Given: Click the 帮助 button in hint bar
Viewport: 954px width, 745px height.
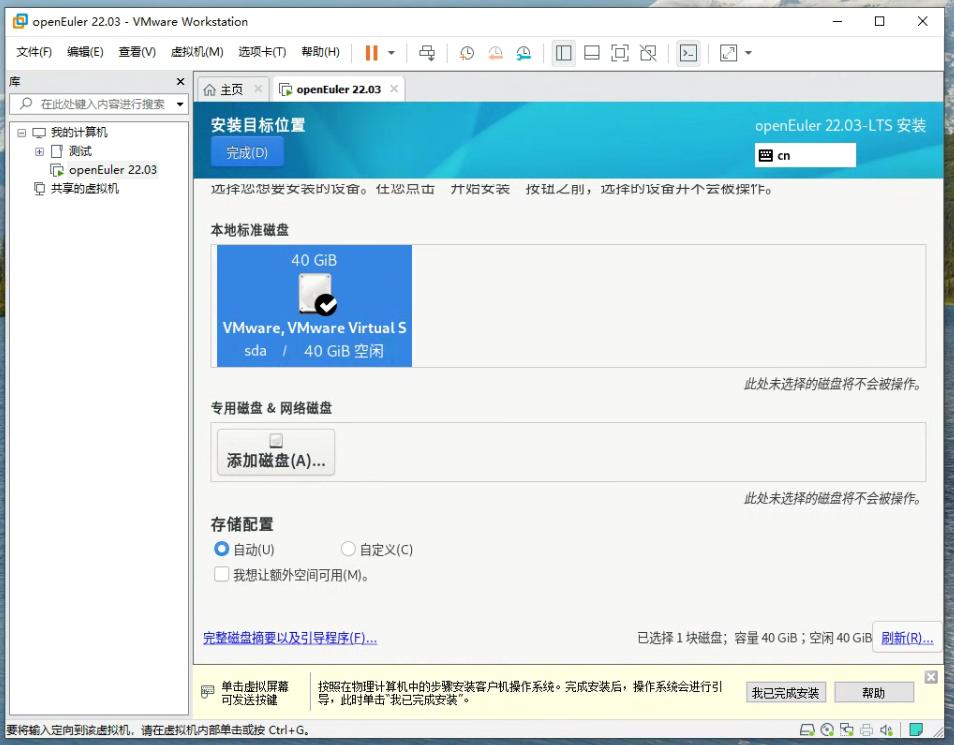Looking at the screenshot, I should click(874, 693).
